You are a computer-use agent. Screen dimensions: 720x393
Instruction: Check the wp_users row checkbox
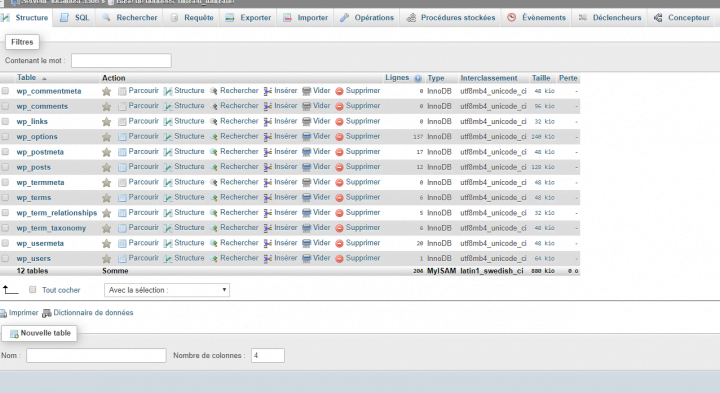point(5,258)
